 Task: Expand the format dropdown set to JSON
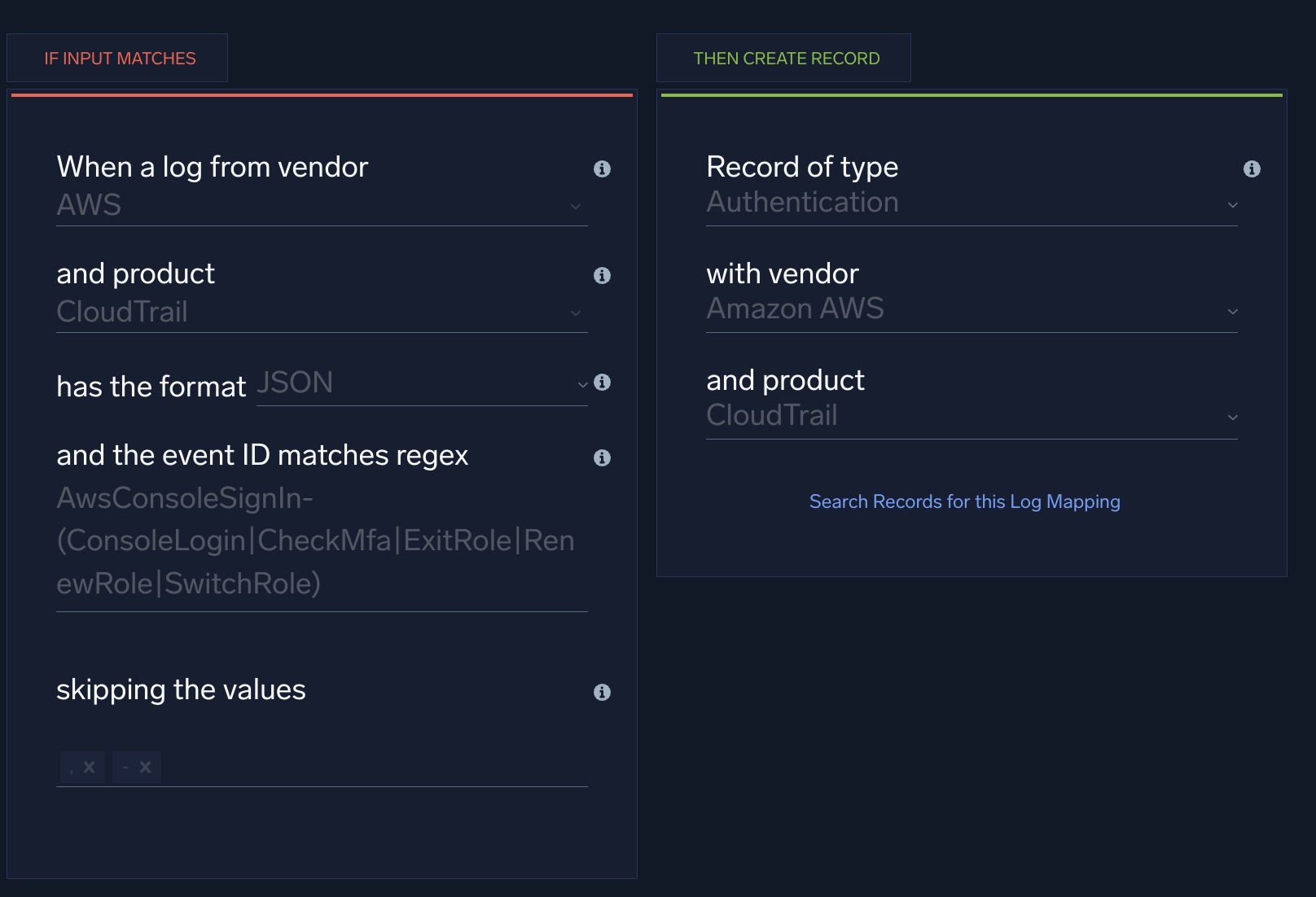[581, 384]
